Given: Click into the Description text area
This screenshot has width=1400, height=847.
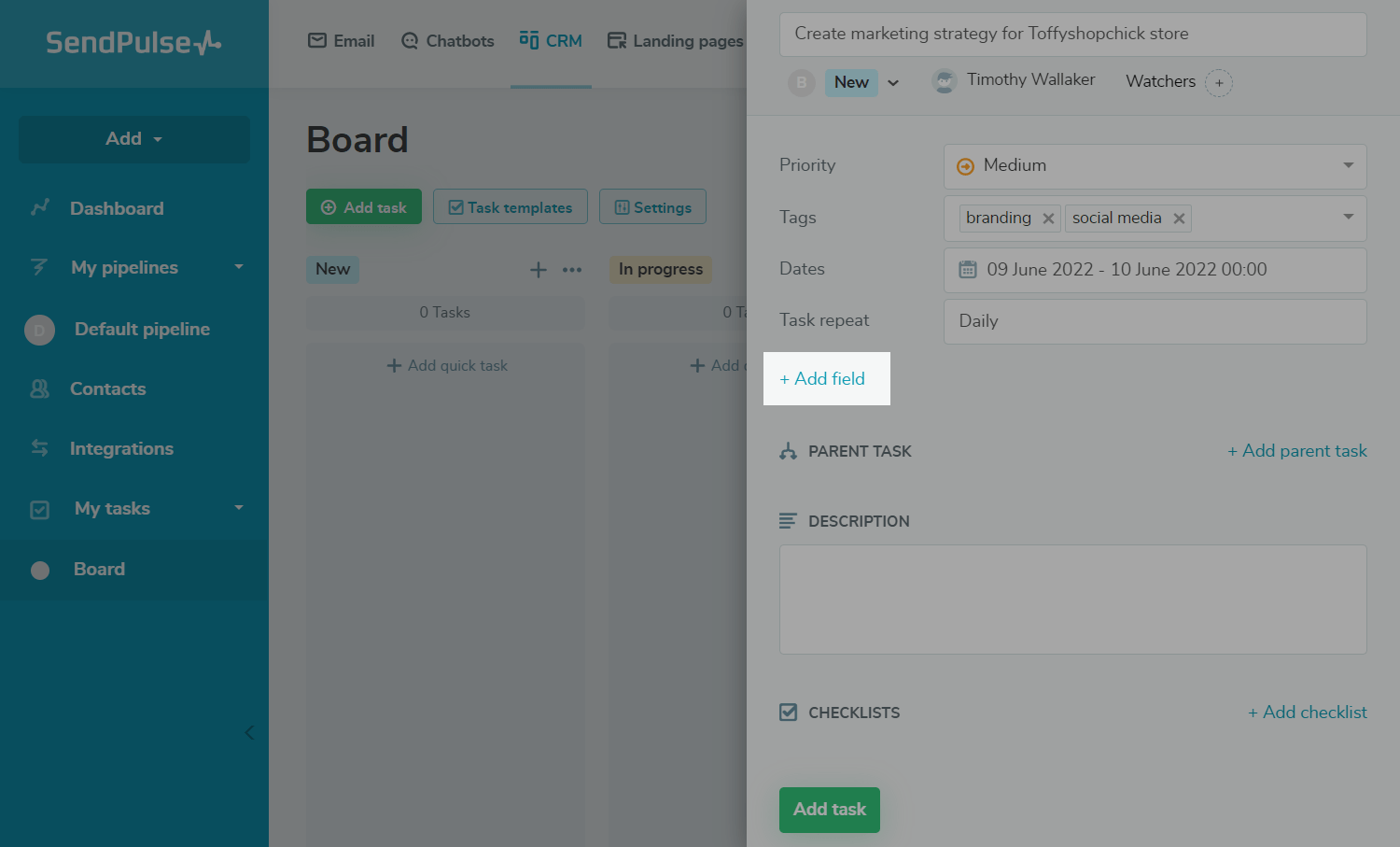Looking at the screenshot, I should click(x=1072, y=600).
